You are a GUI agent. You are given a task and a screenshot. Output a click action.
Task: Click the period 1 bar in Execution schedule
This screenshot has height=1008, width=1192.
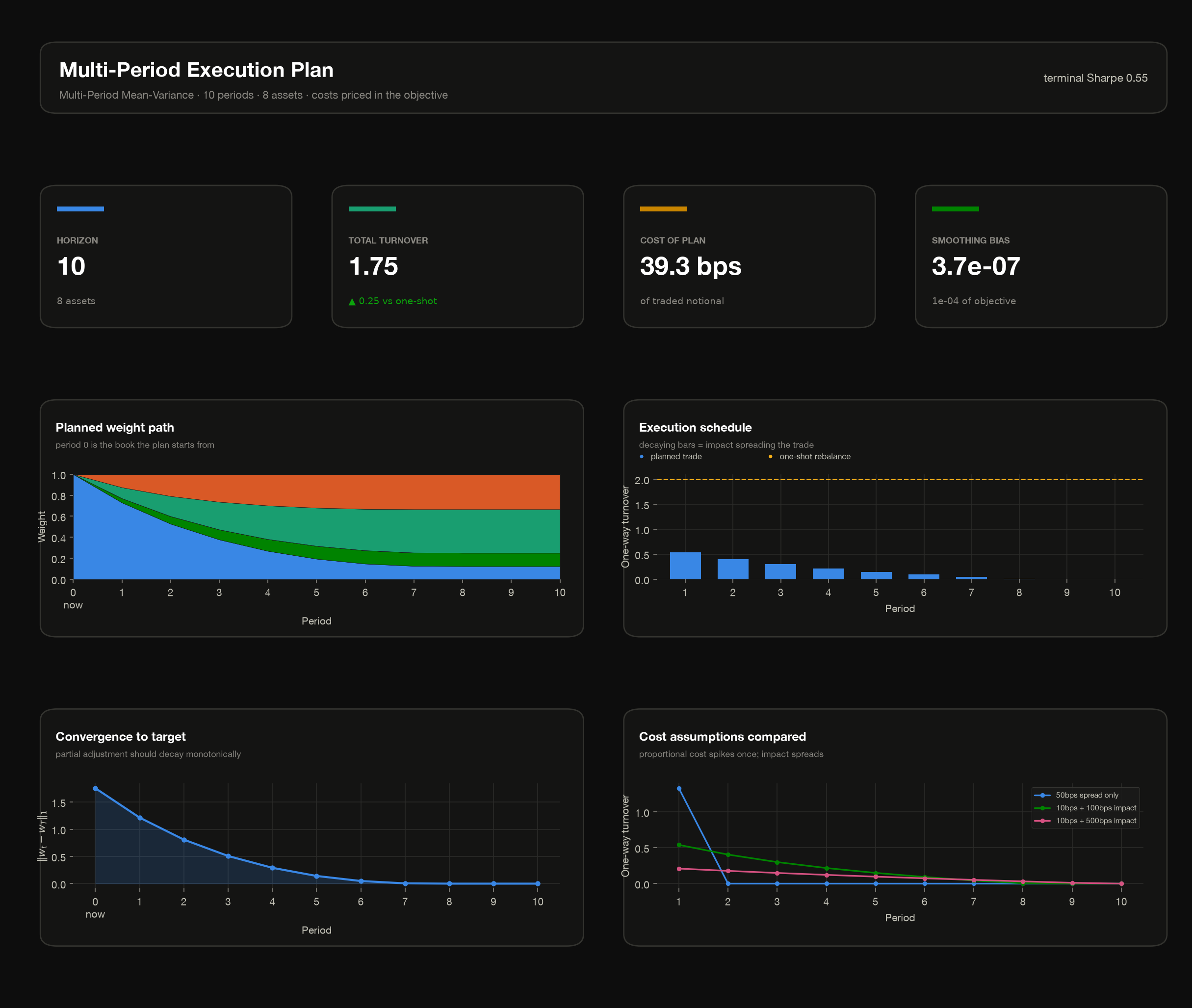(x=685, y=566)
